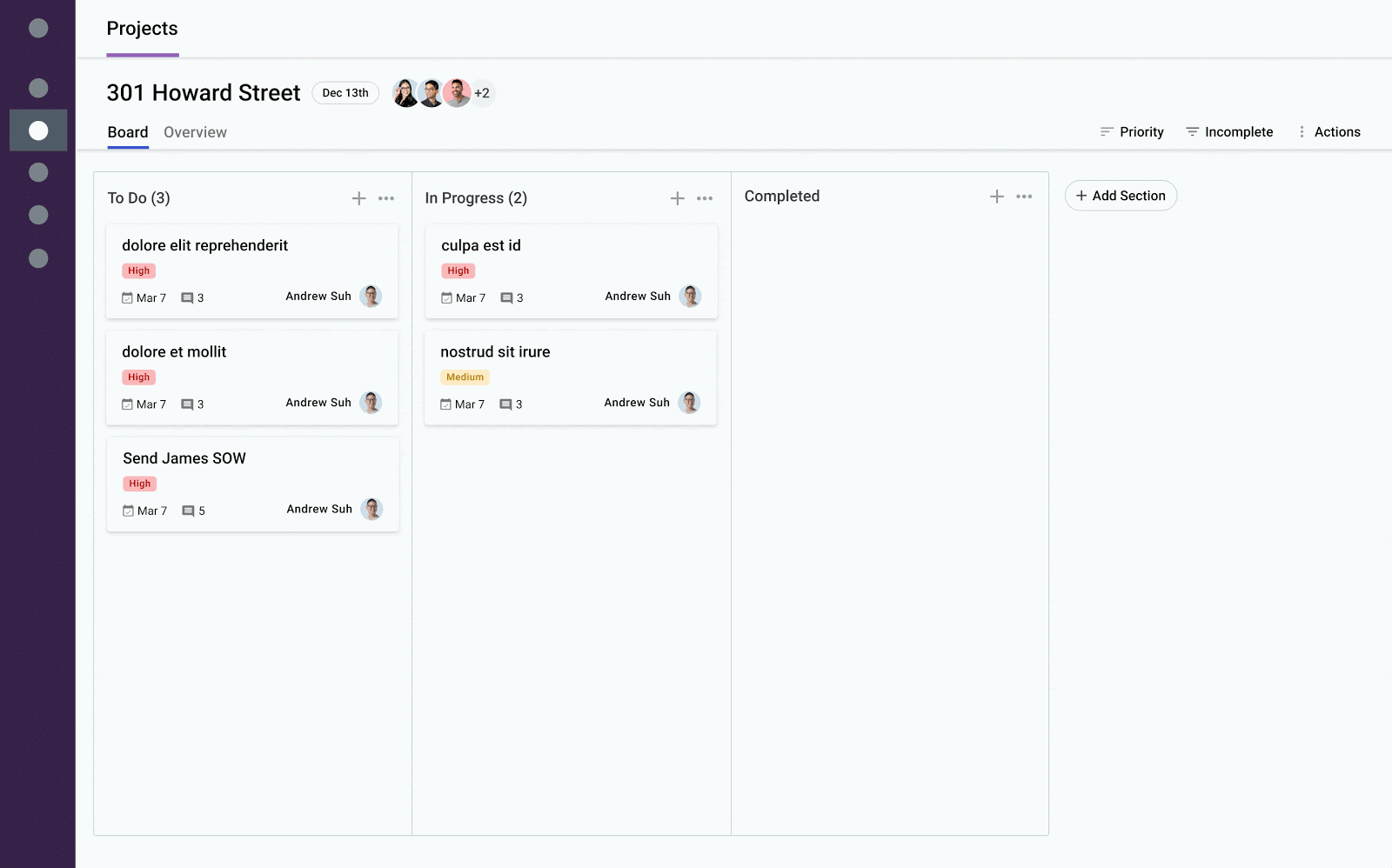Screen dimensions: 1392x868
Task: Click the High tag on culpa est id
Action: point(458,270)
